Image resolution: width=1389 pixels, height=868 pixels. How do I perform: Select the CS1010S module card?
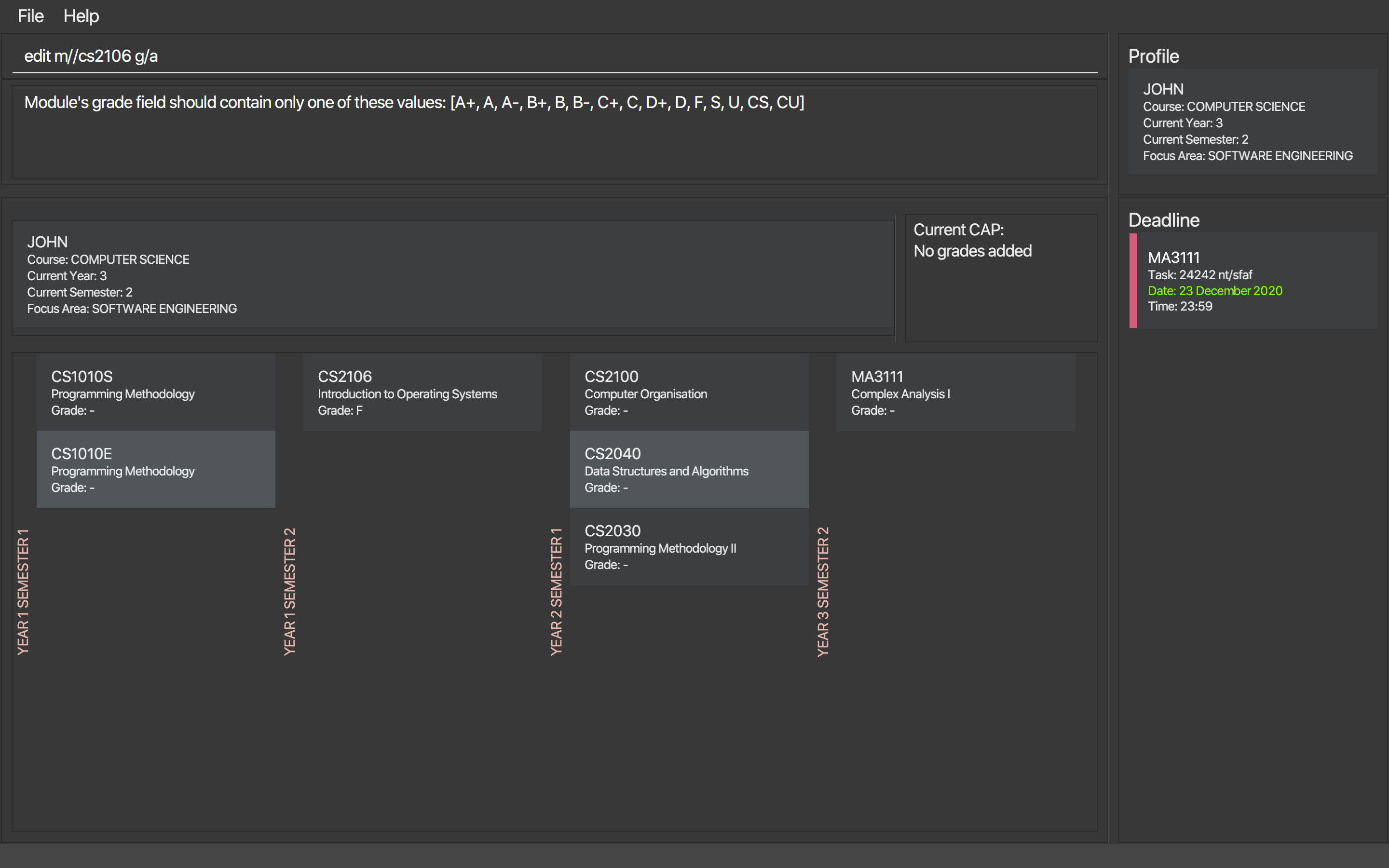(x=156, y=393)
